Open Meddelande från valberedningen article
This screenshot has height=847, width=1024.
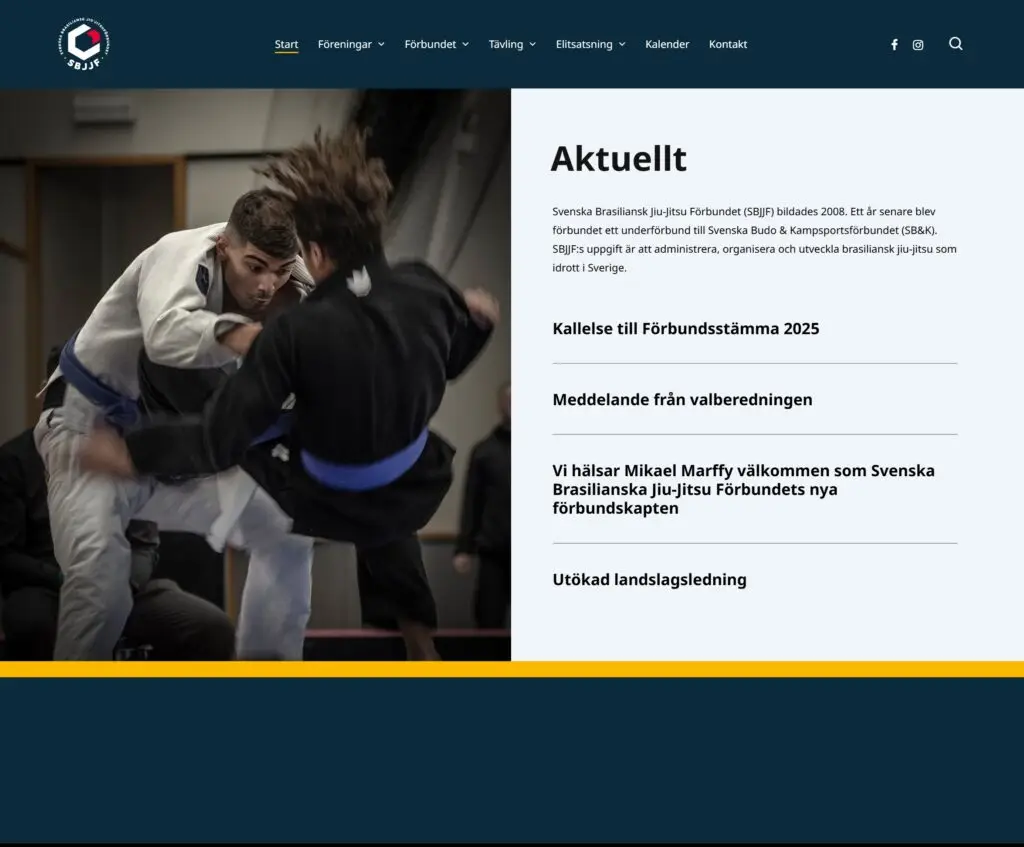pyautogui.click(x=682, y=400)
